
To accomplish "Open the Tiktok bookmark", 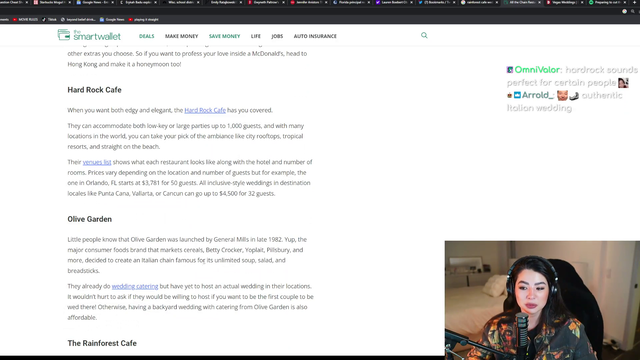I will pyautogui.click(x=49, y=20).
